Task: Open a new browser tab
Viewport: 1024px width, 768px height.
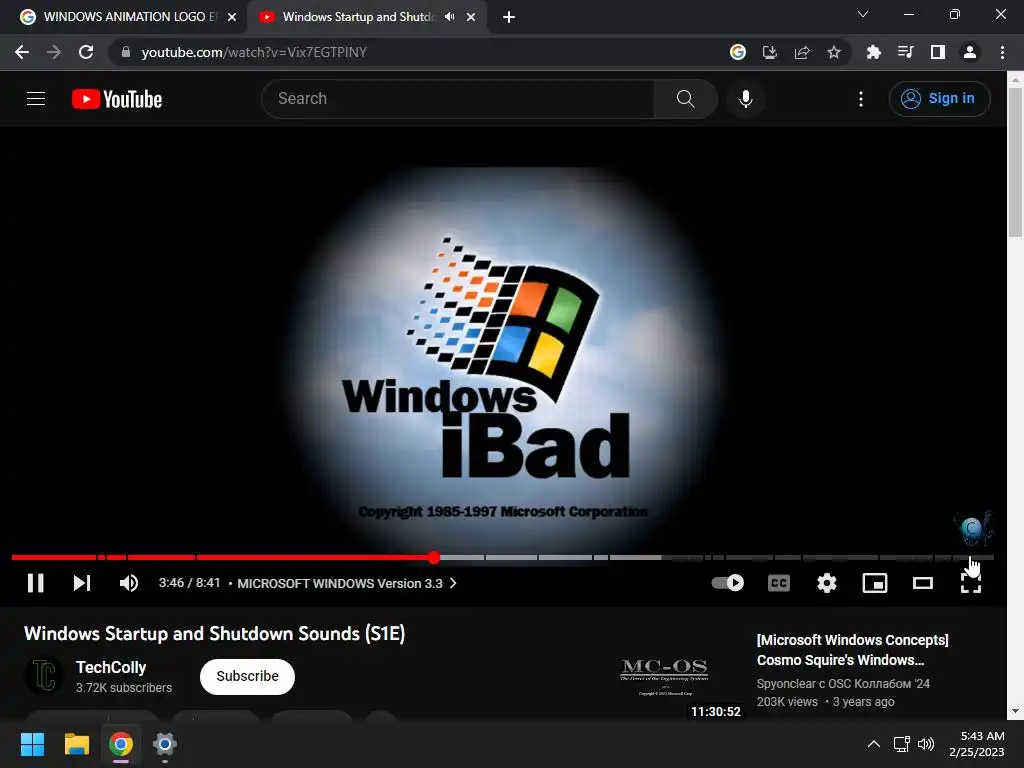Action: [509, 17]
